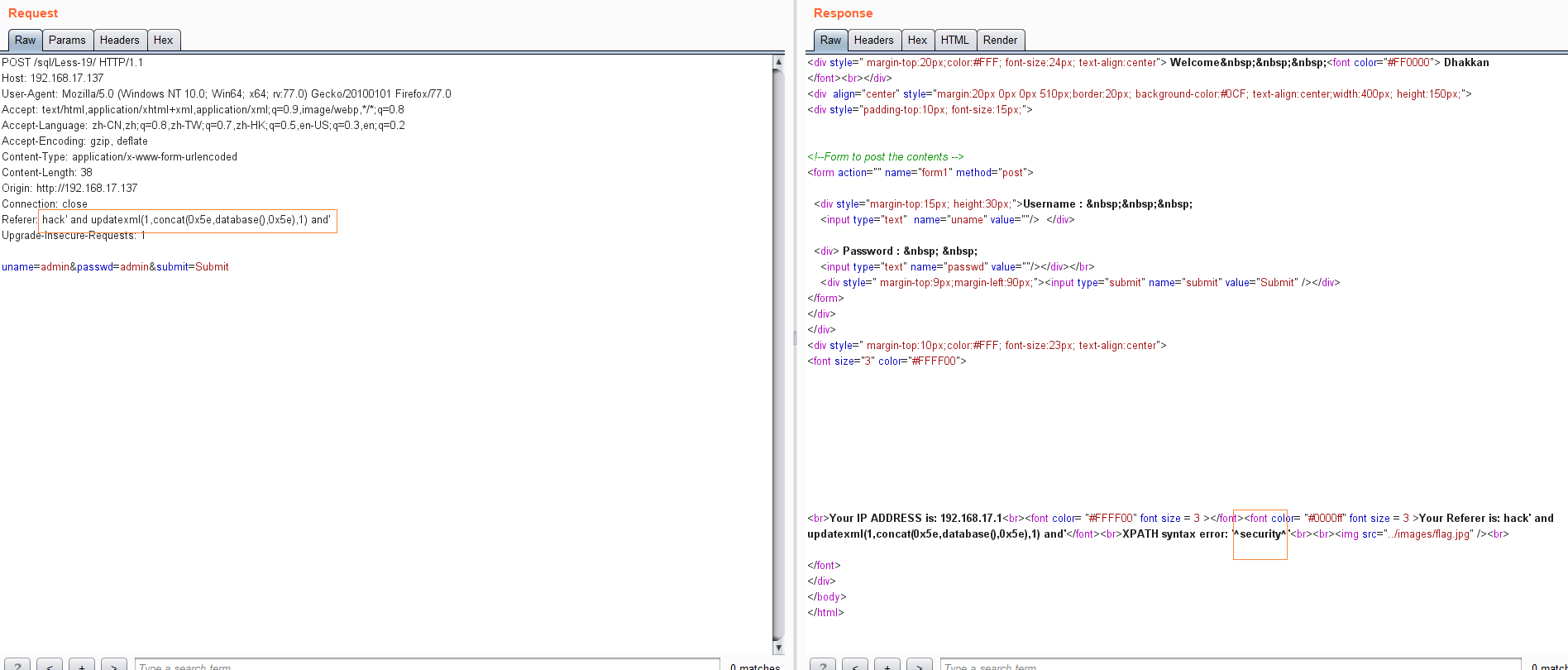Click the ^security^ error output
Image resolution: width=1568 pixels, height=670 pixels.
pyautogui.click(x=1260, y=534)
